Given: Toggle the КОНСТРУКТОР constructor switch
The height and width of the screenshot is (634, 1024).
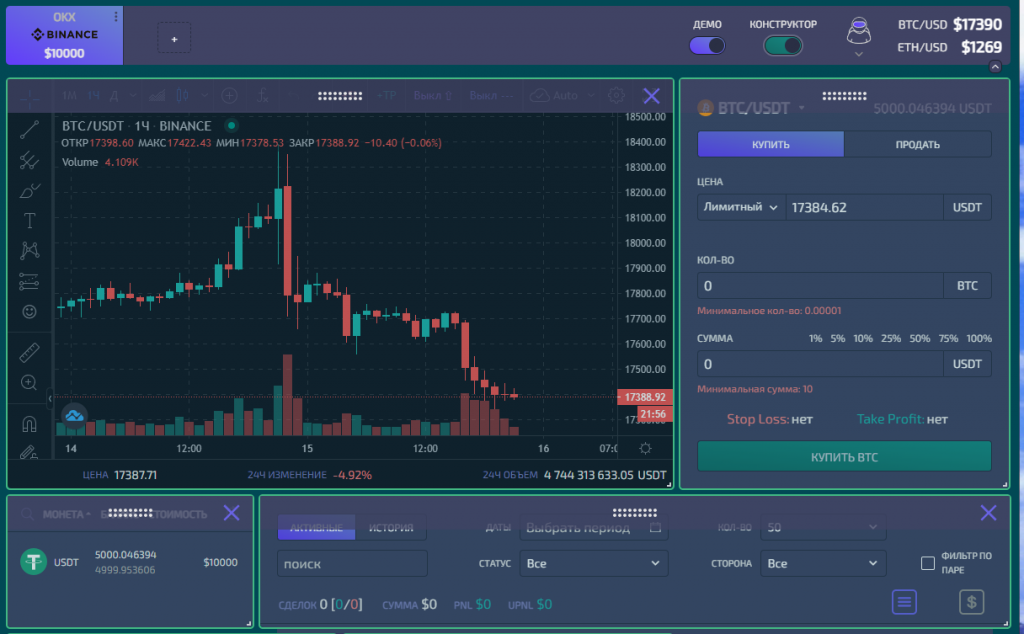Looking at the screenshot, I should click(783, 46).
